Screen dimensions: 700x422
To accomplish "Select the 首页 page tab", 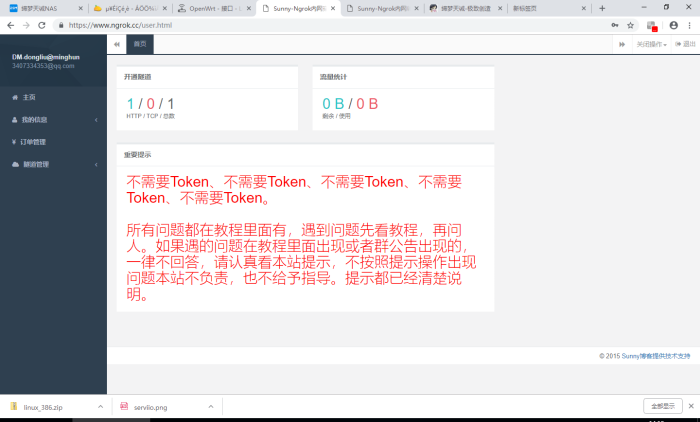I will coord(140,44).
